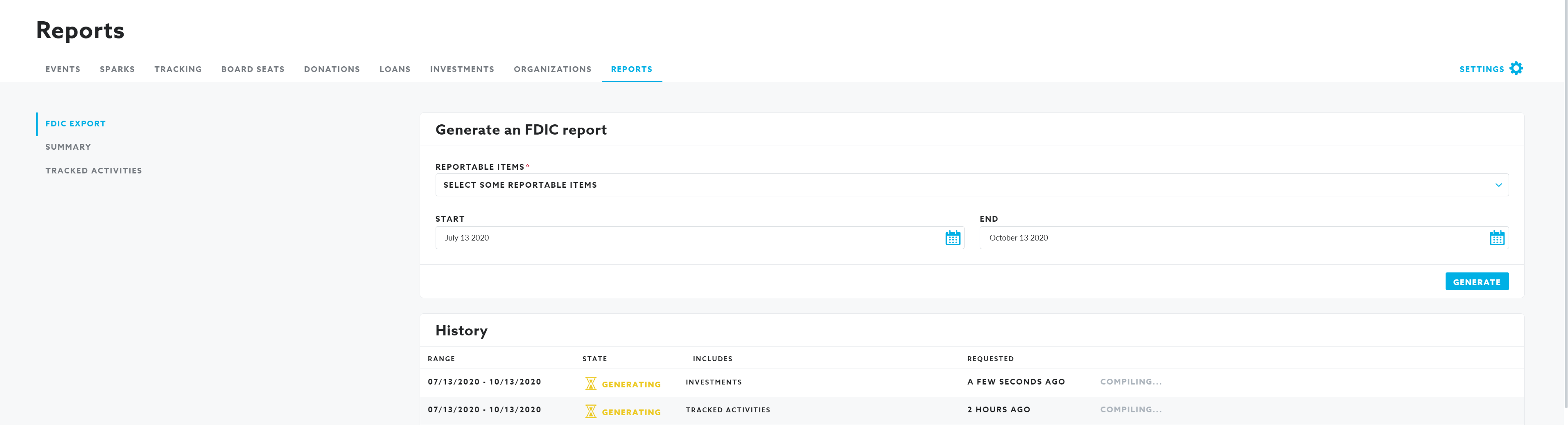
Task: Click hourglass icon on Investments report row
Action: pos(590,384)
